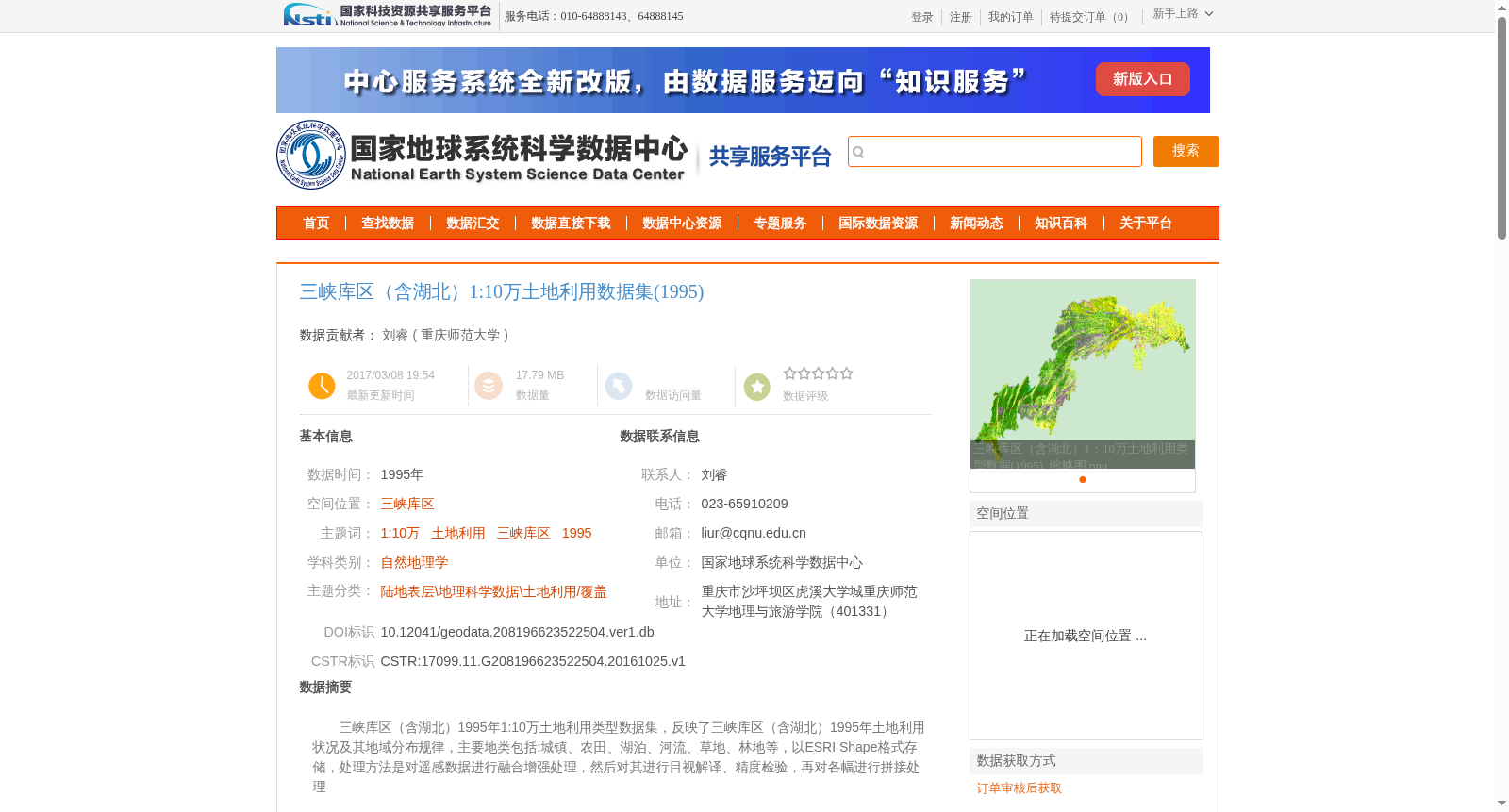
Task: Click the magnifier icon in search box
Action: (858, 152)
